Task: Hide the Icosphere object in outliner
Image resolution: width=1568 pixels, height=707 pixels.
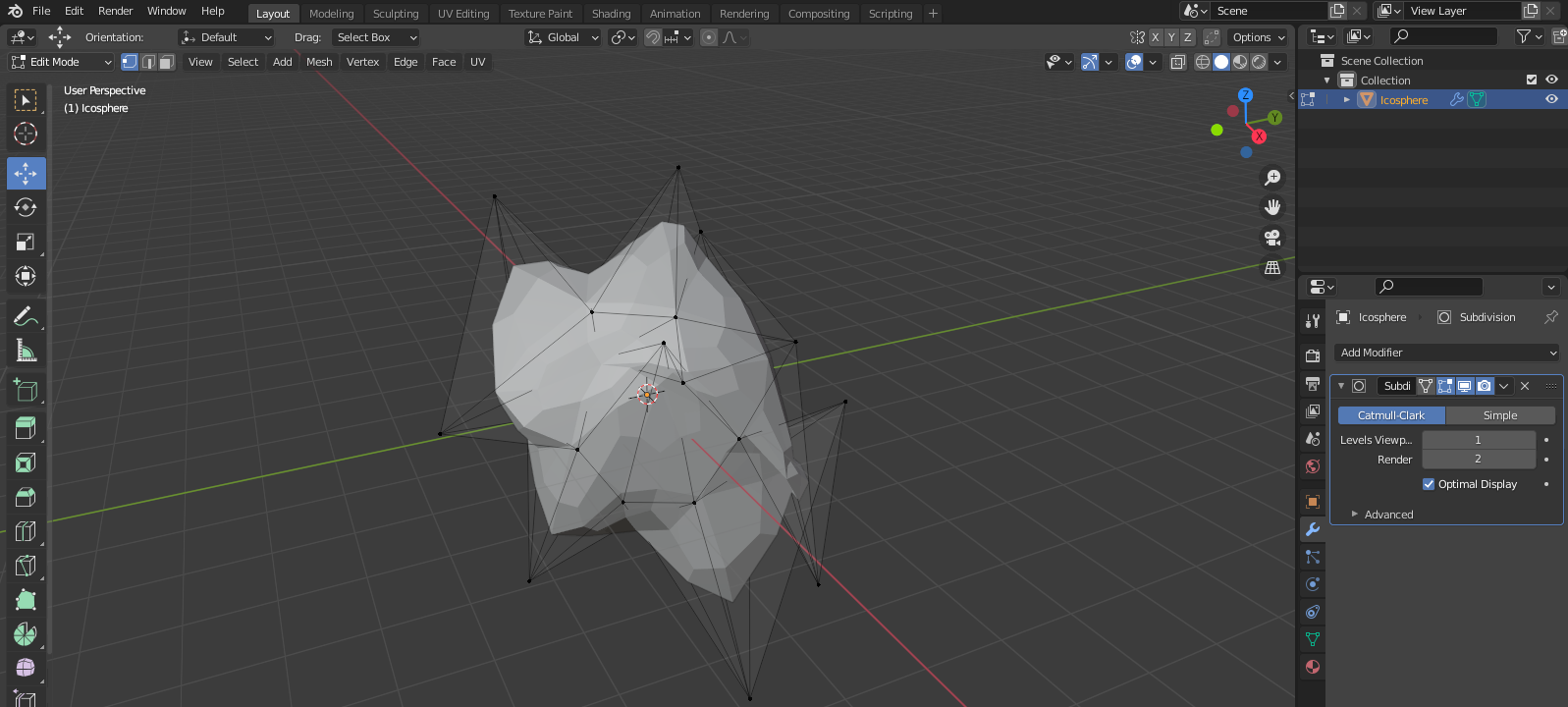Action: (1551, 99)
